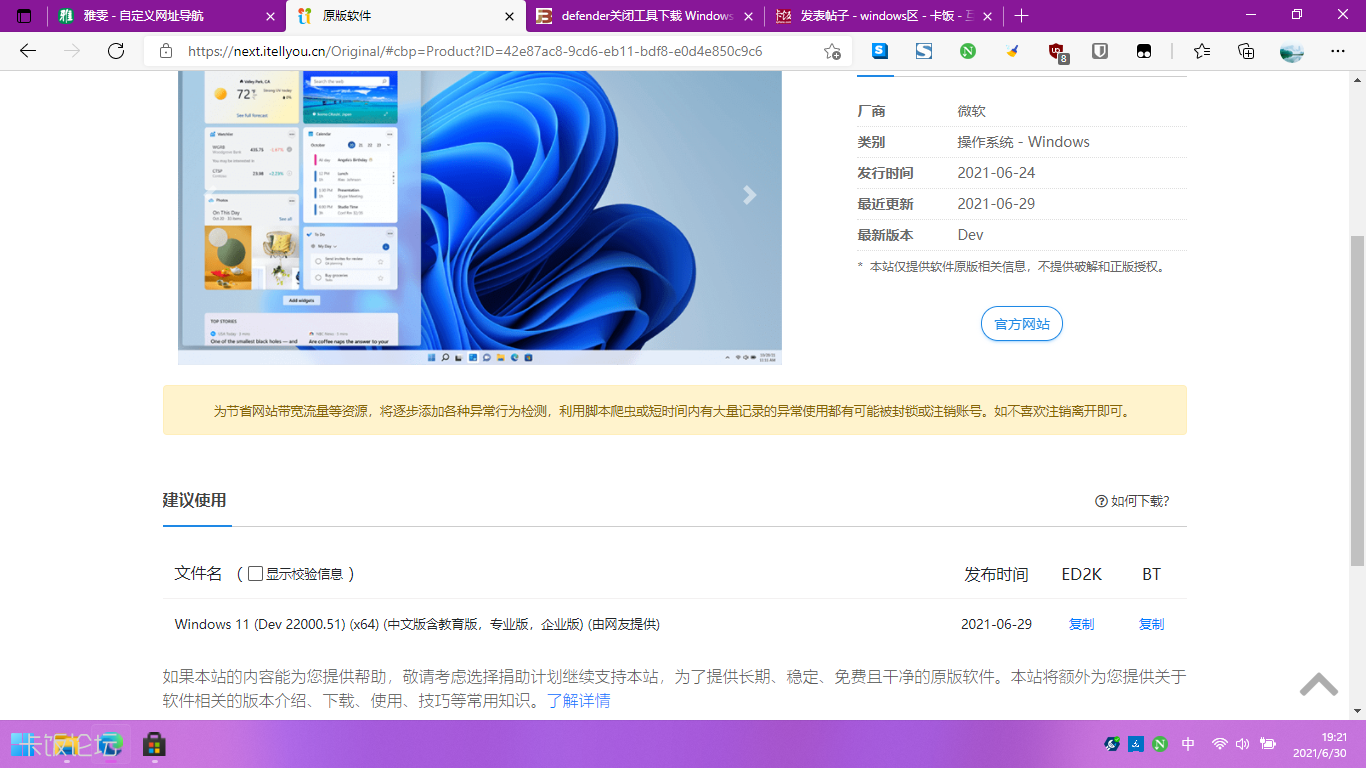The image size is (1366, 768).
Task: Open the vertical tabs menu icon
Action: pyautogui.click(x=24, y=16)
